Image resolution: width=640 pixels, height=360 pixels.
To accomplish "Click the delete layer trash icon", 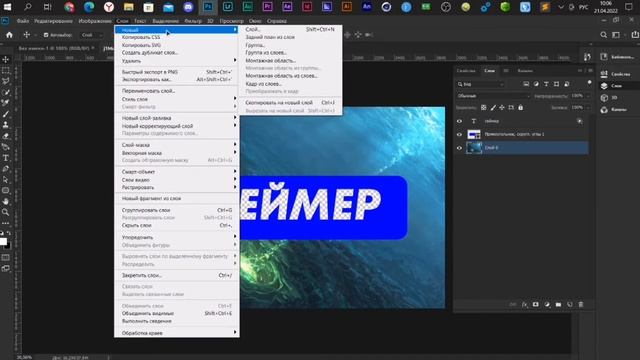I will coord(581,304).
